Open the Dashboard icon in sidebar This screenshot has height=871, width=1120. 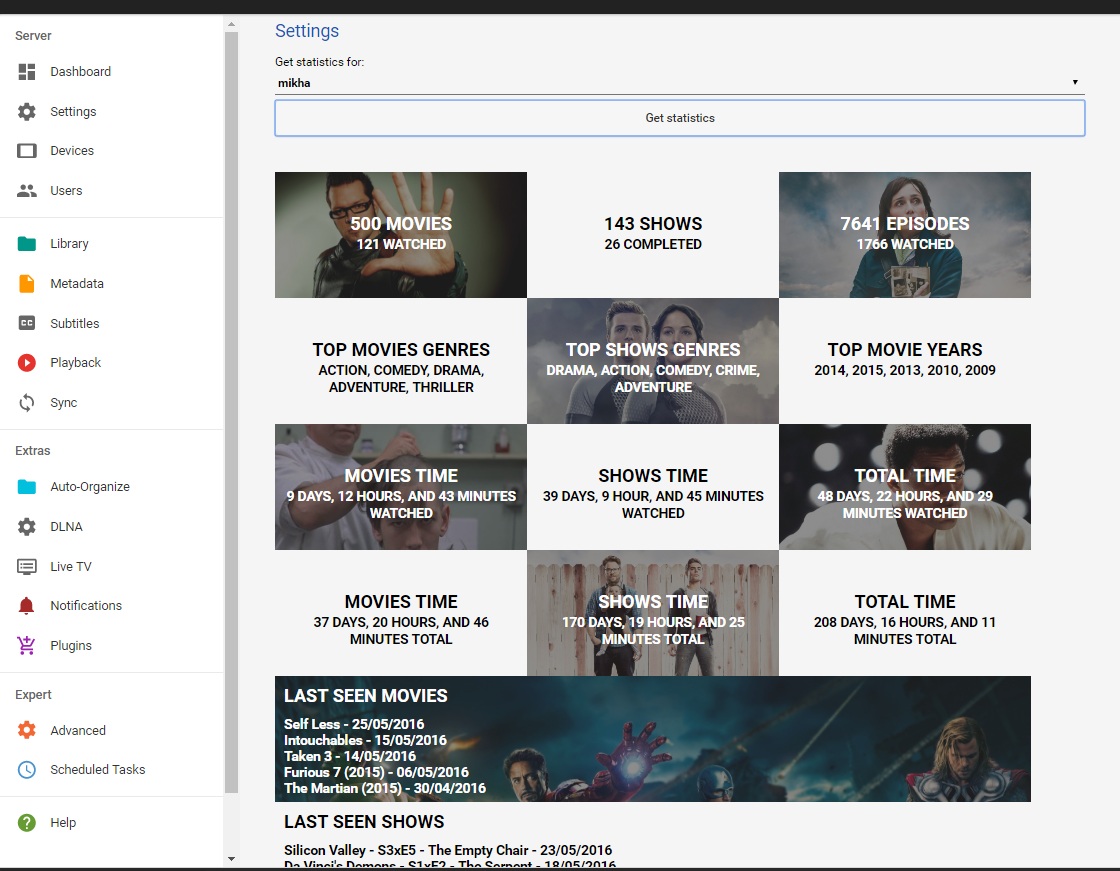[26, 71]
